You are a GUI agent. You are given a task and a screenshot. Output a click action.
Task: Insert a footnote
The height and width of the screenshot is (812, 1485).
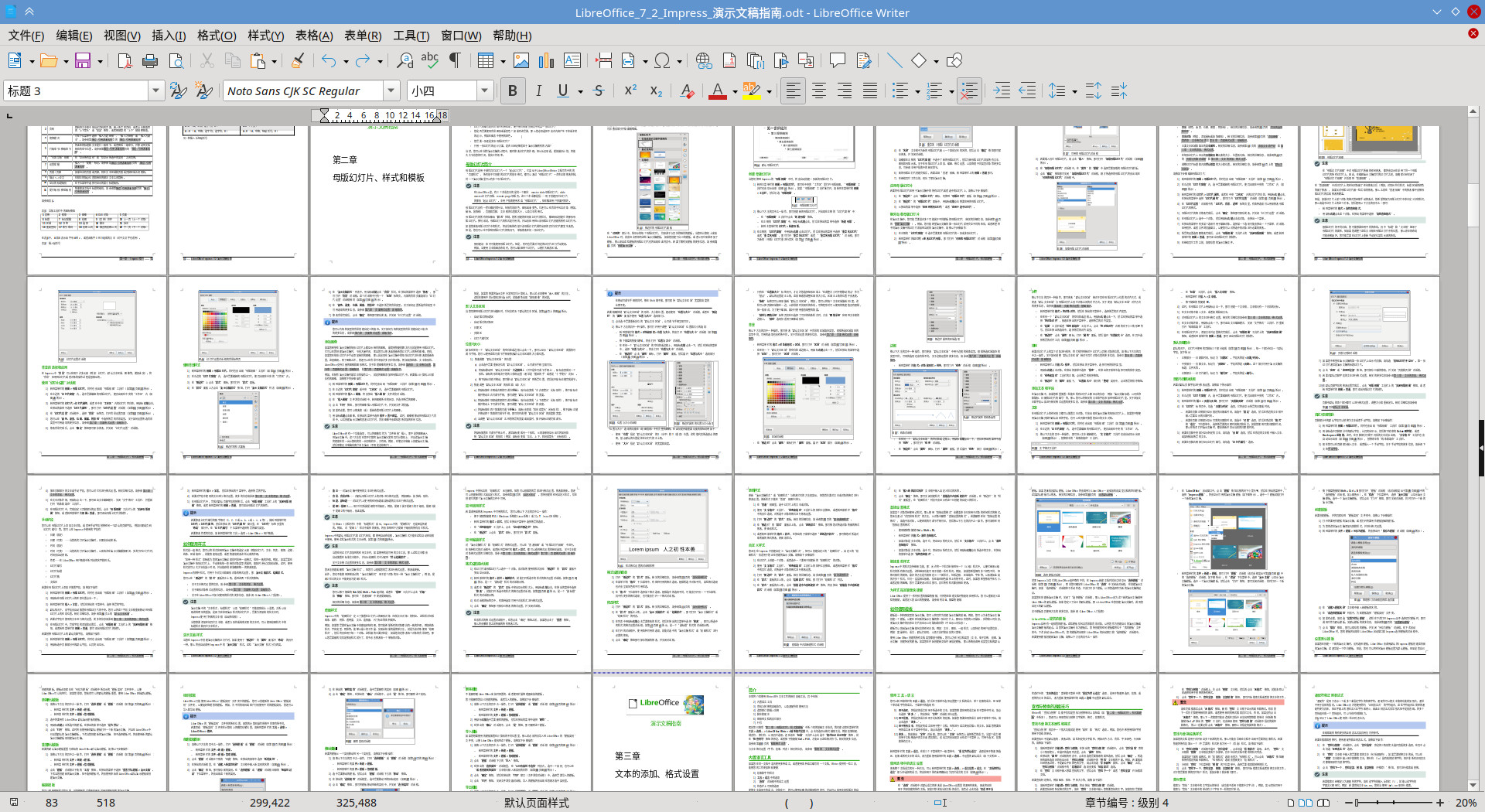729,60
